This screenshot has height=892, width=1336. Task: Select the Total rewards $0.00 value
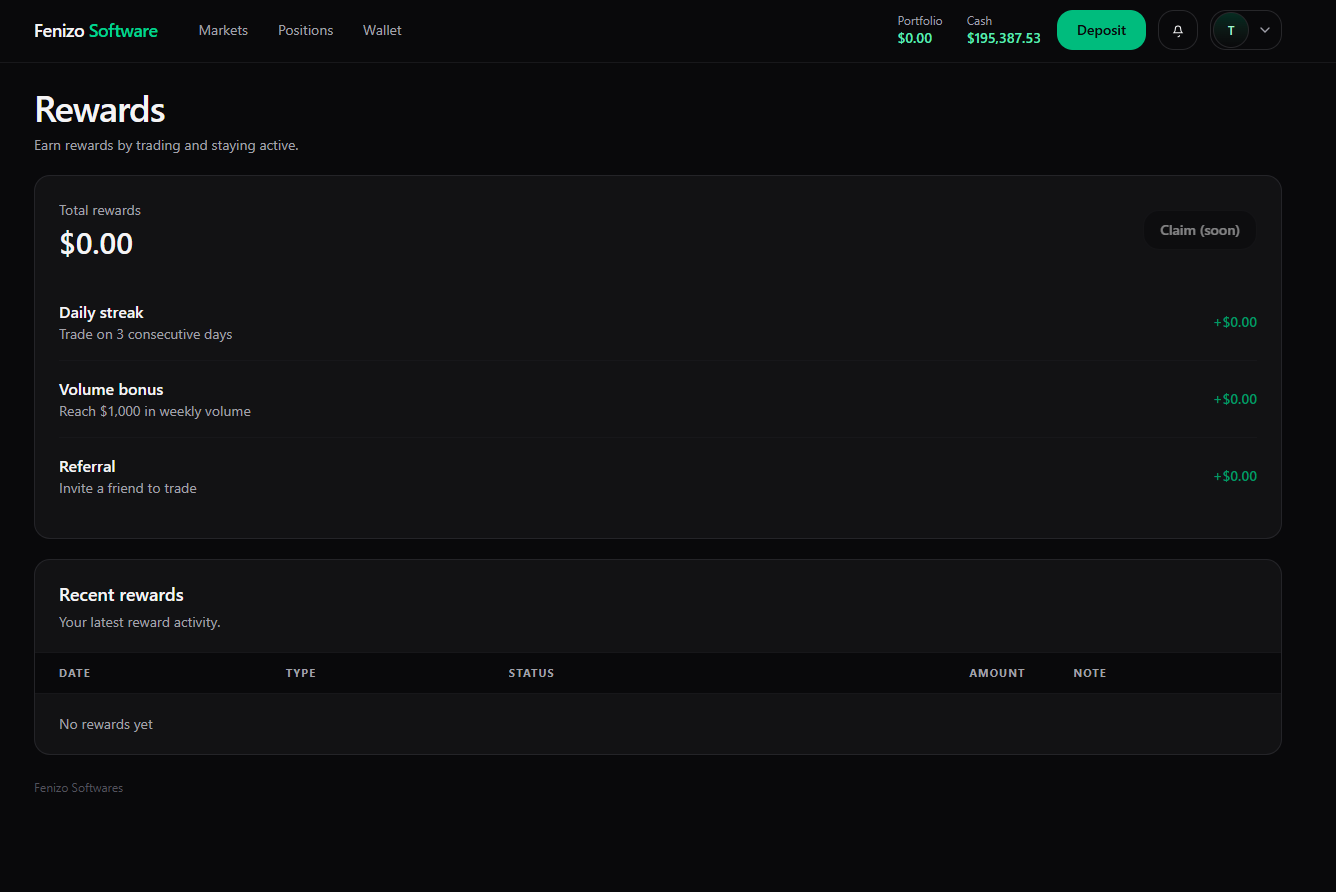click(96, 243)
